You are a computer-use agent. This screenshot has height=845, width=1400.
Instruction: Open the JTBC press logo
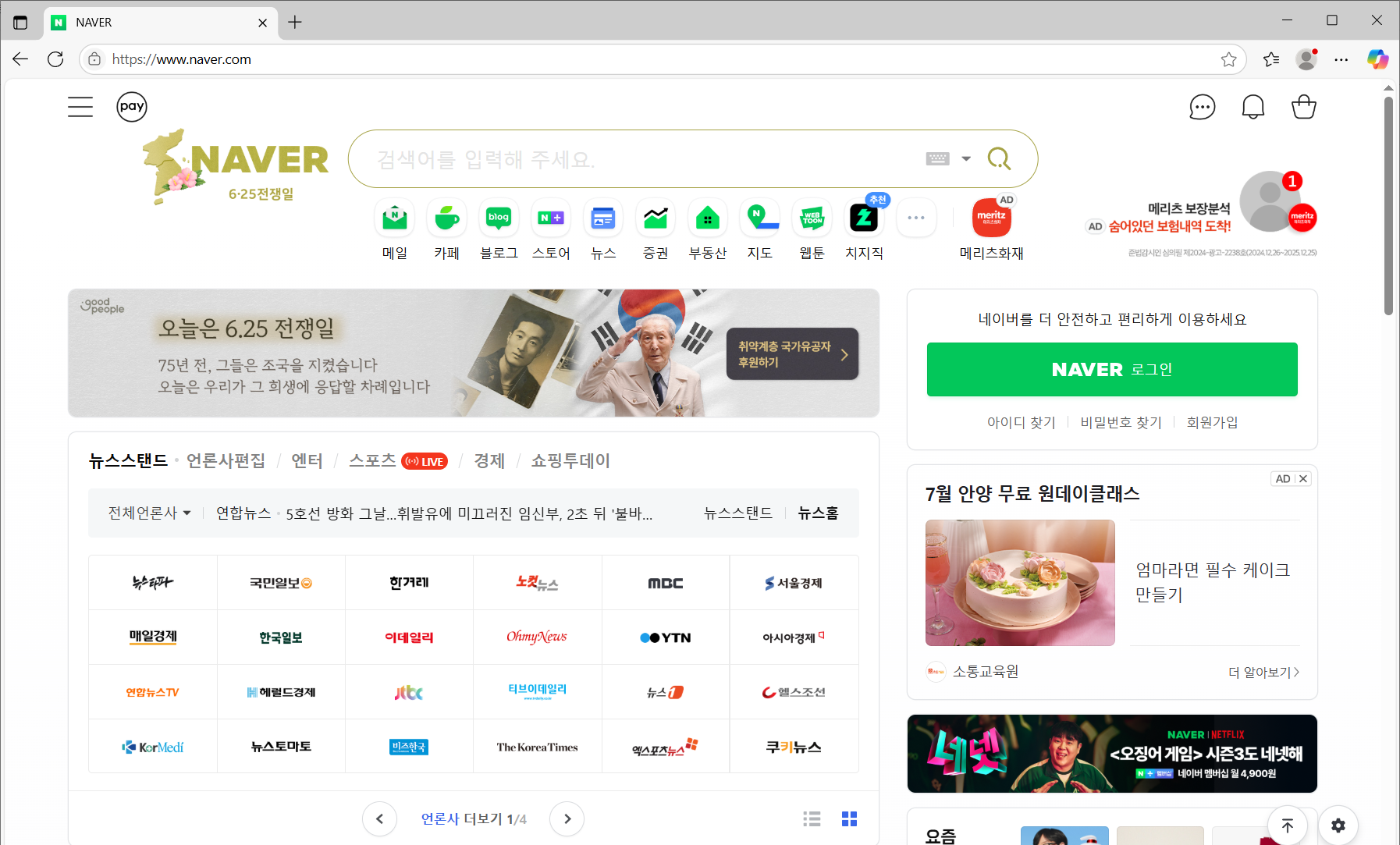[x=409, y=692]
